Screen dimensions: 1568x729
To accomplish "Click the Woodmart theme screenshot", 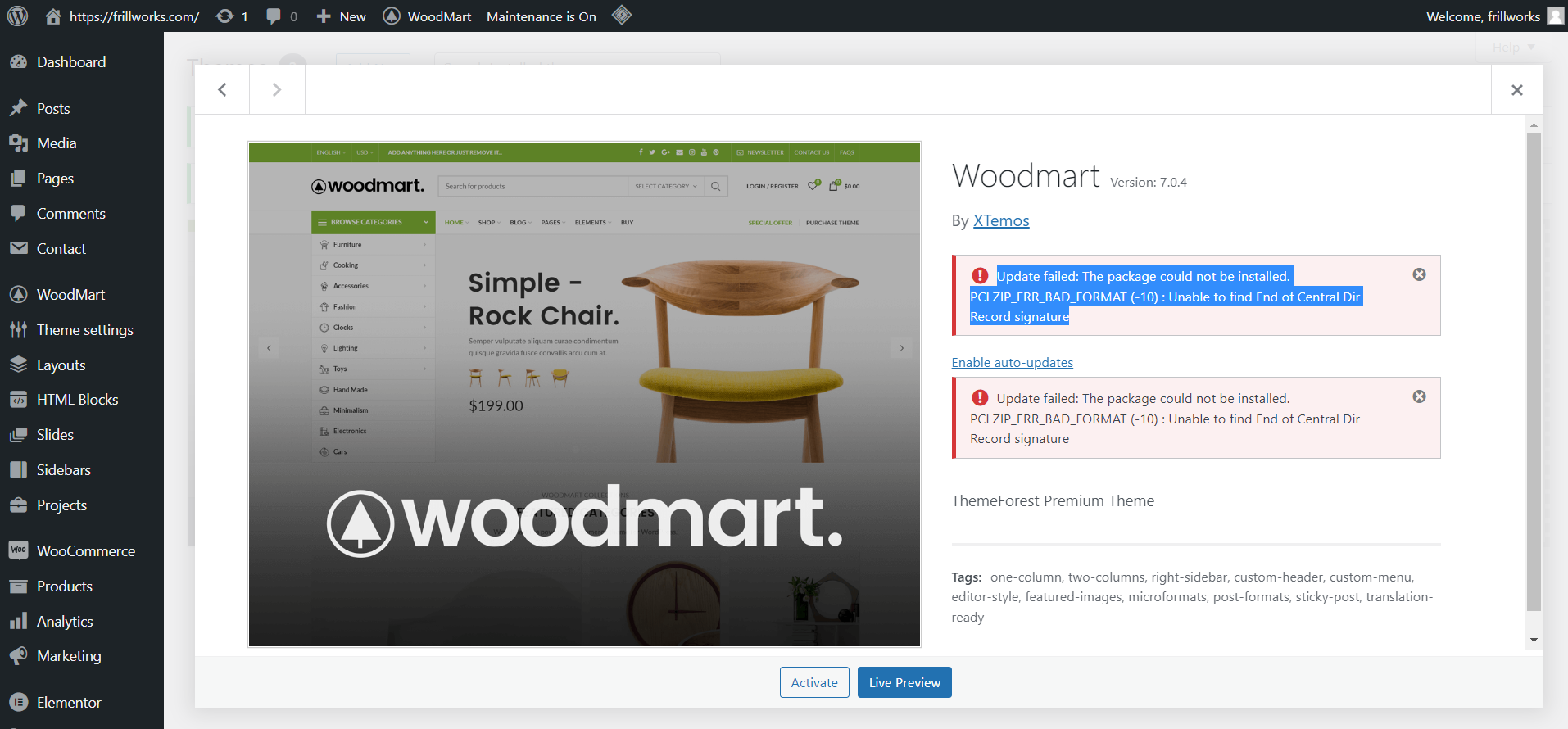I will pos(584,394).
